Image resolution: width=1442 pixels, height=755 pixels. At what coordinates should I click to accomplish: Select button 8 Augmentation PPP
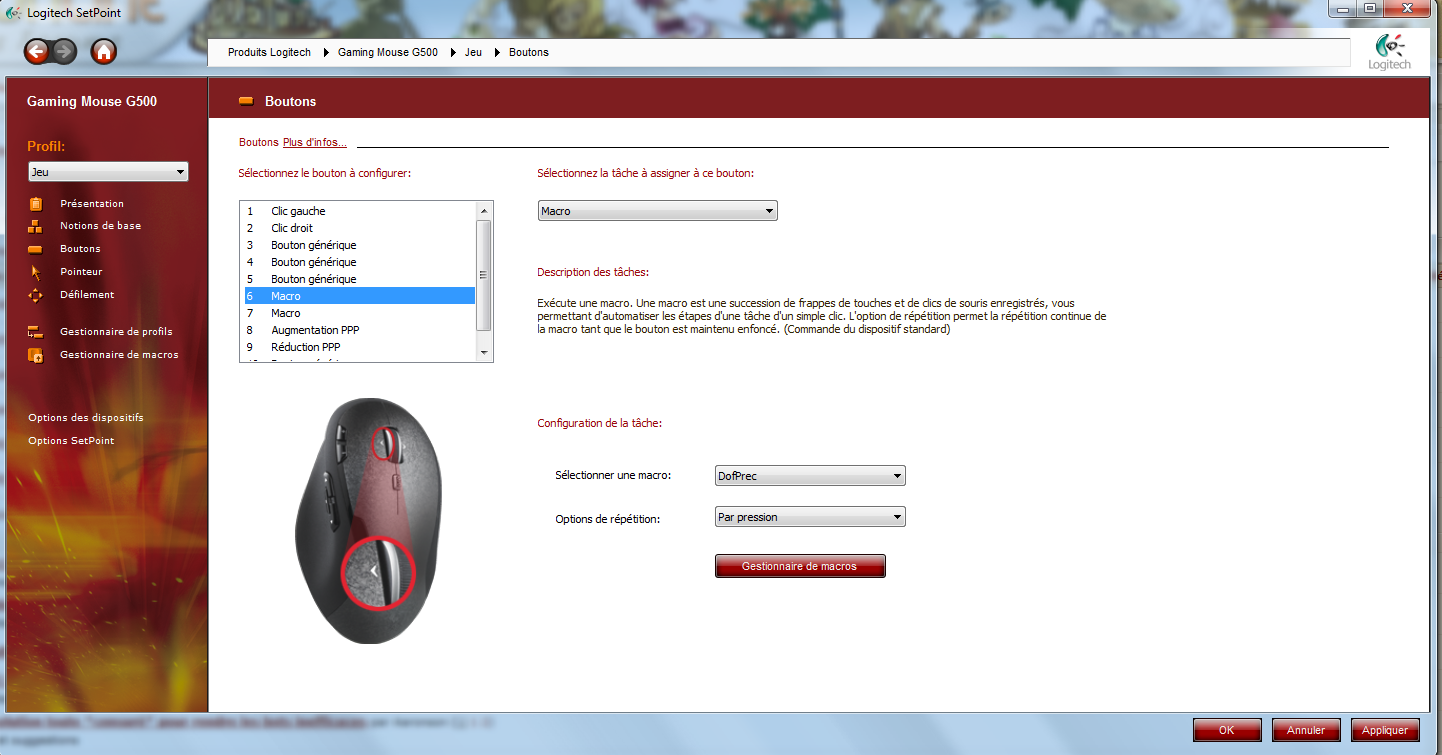click(359, 330)
